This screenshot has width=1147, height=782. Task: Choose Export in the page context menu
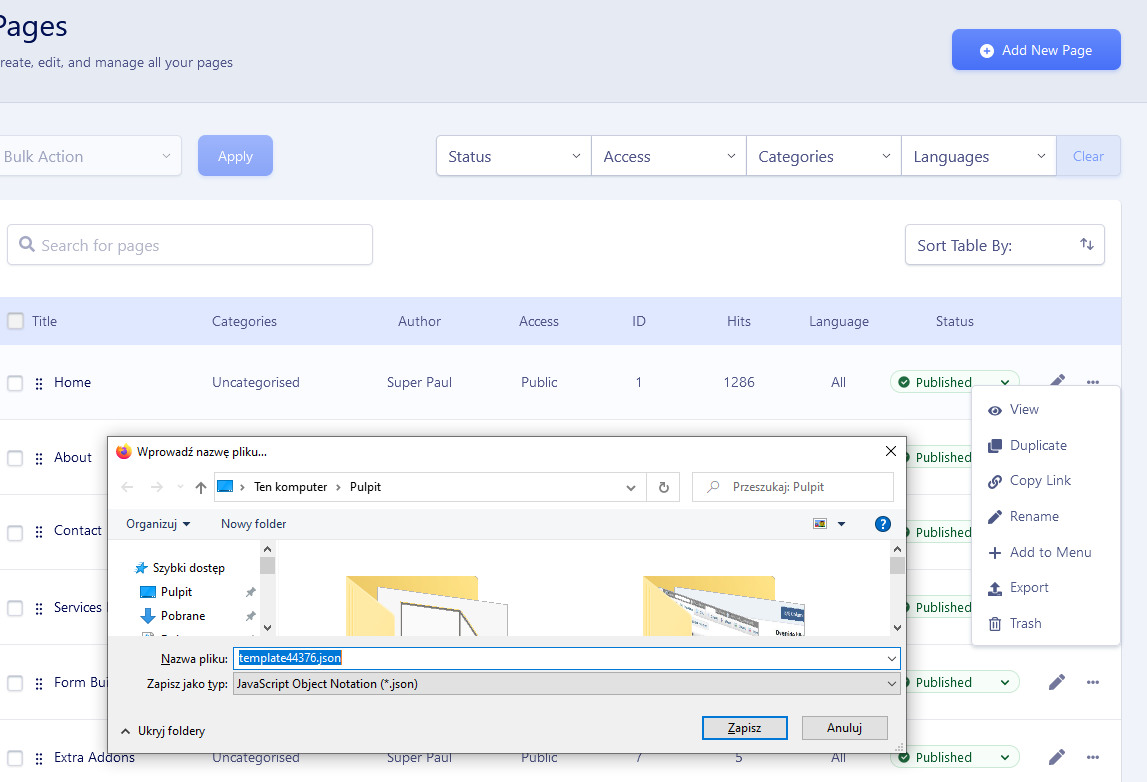[1029, 587]
